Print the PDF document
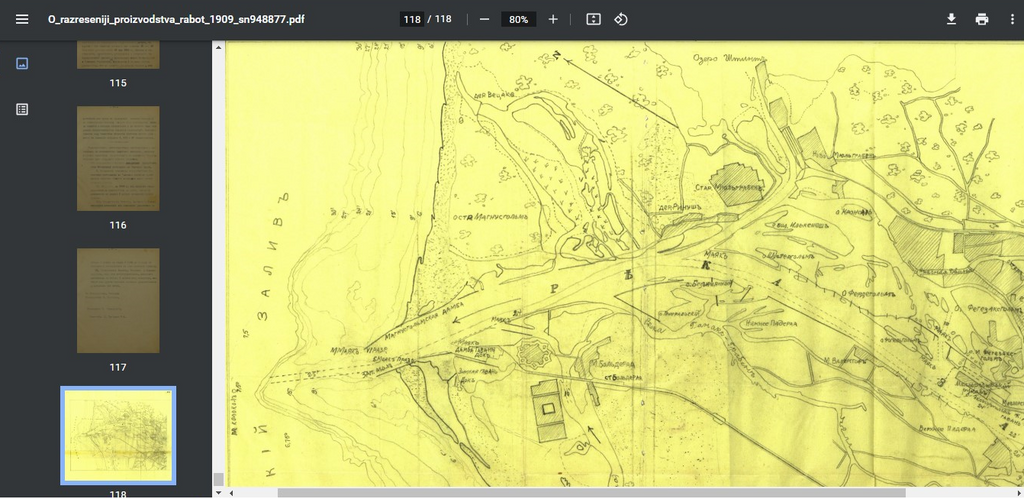Viewport: 1024px width, 499px height. coord(982,19)
